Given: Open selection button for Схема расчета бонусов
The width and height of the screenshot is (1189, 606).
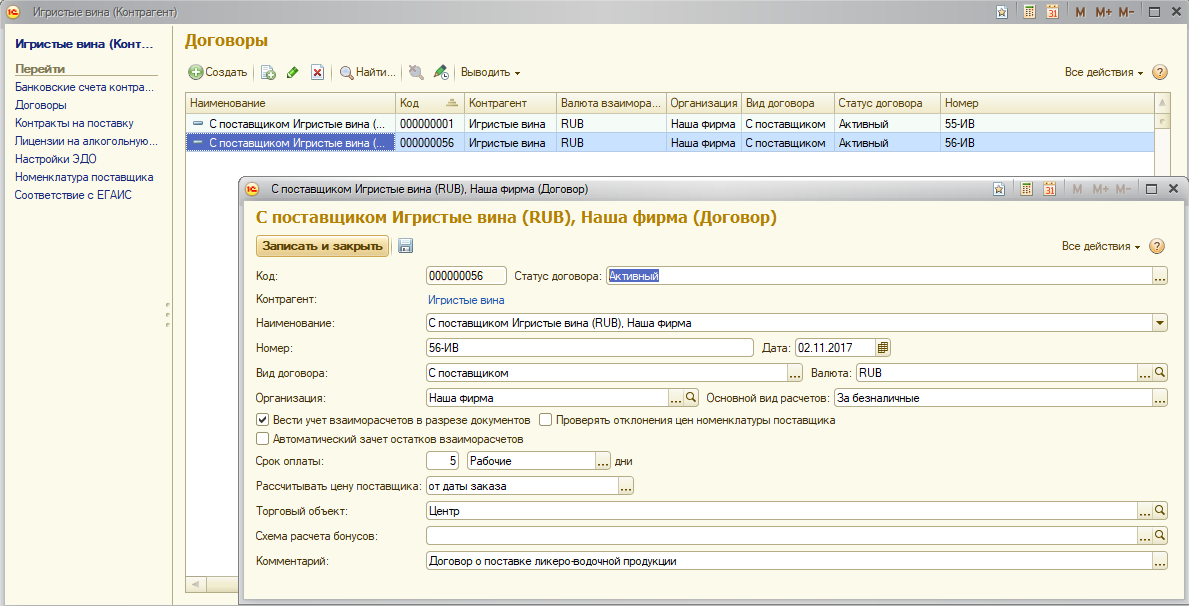Looking at the screenshot, I should tap(1145, 536).
